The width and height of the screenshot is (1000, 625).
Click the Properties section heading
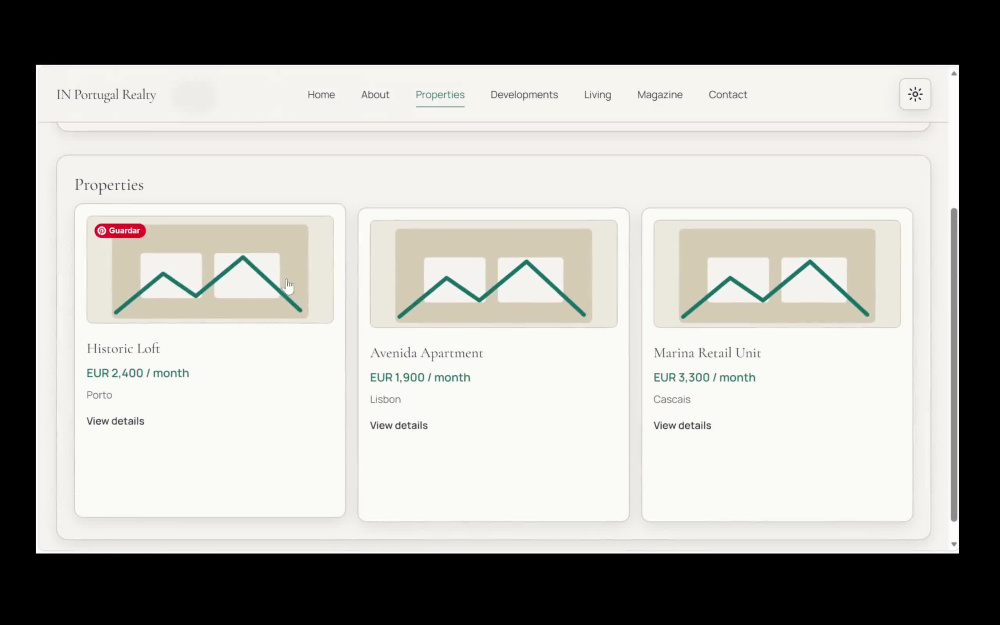(109, 185)
